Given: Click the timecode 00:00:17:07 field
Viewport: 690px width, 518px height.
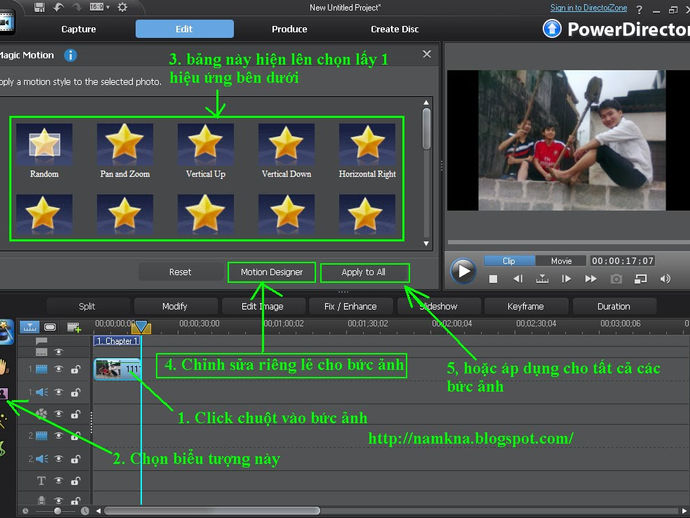Looking at the screenshot, I should tap(622, 261).
